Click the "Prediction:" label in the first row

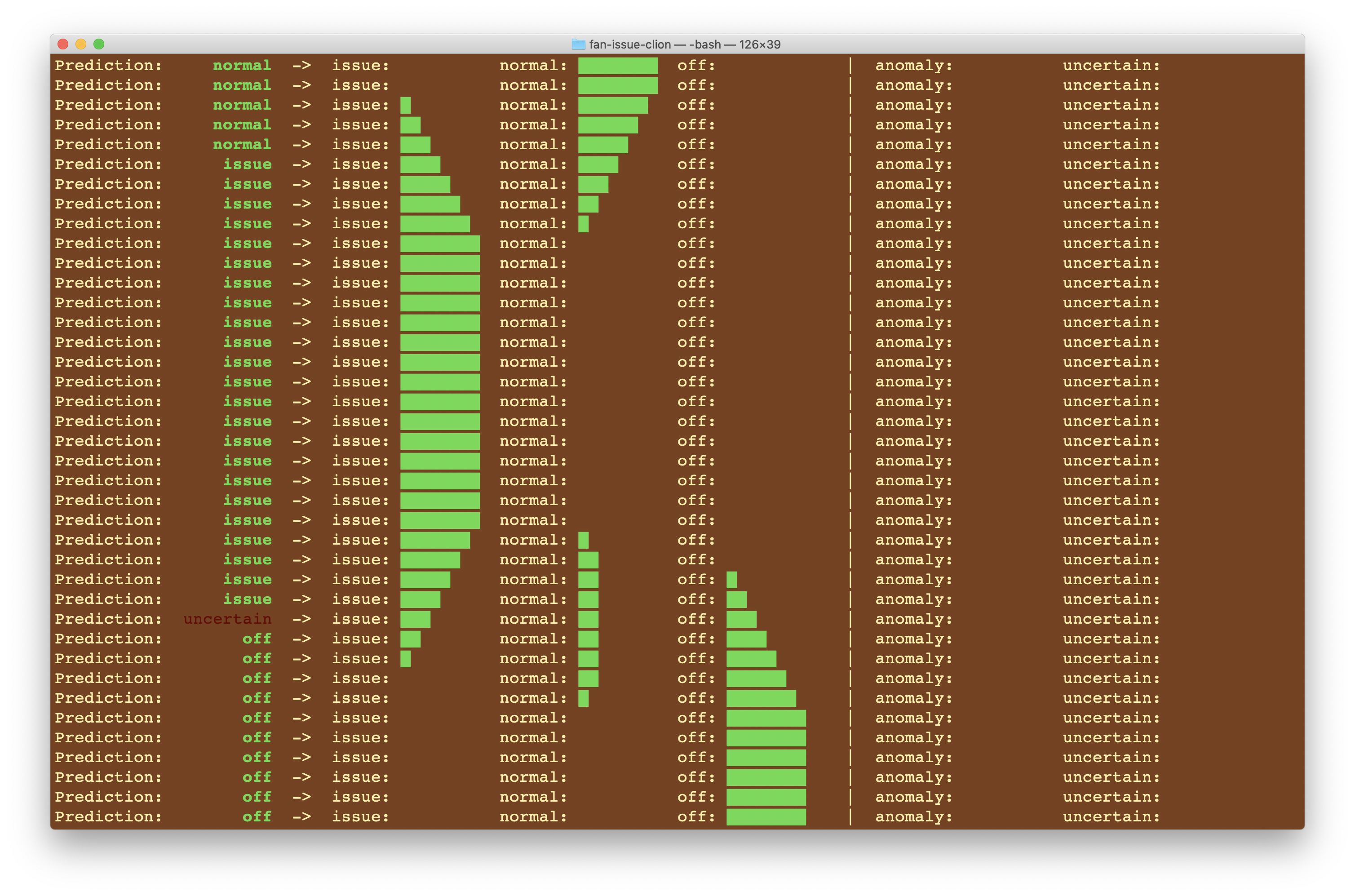pyautogui.click(x=108, y=66)
